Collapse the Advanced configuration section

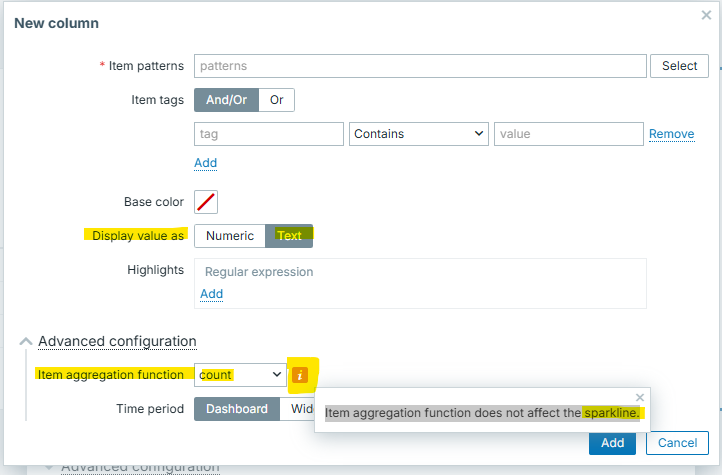(26, 342)
